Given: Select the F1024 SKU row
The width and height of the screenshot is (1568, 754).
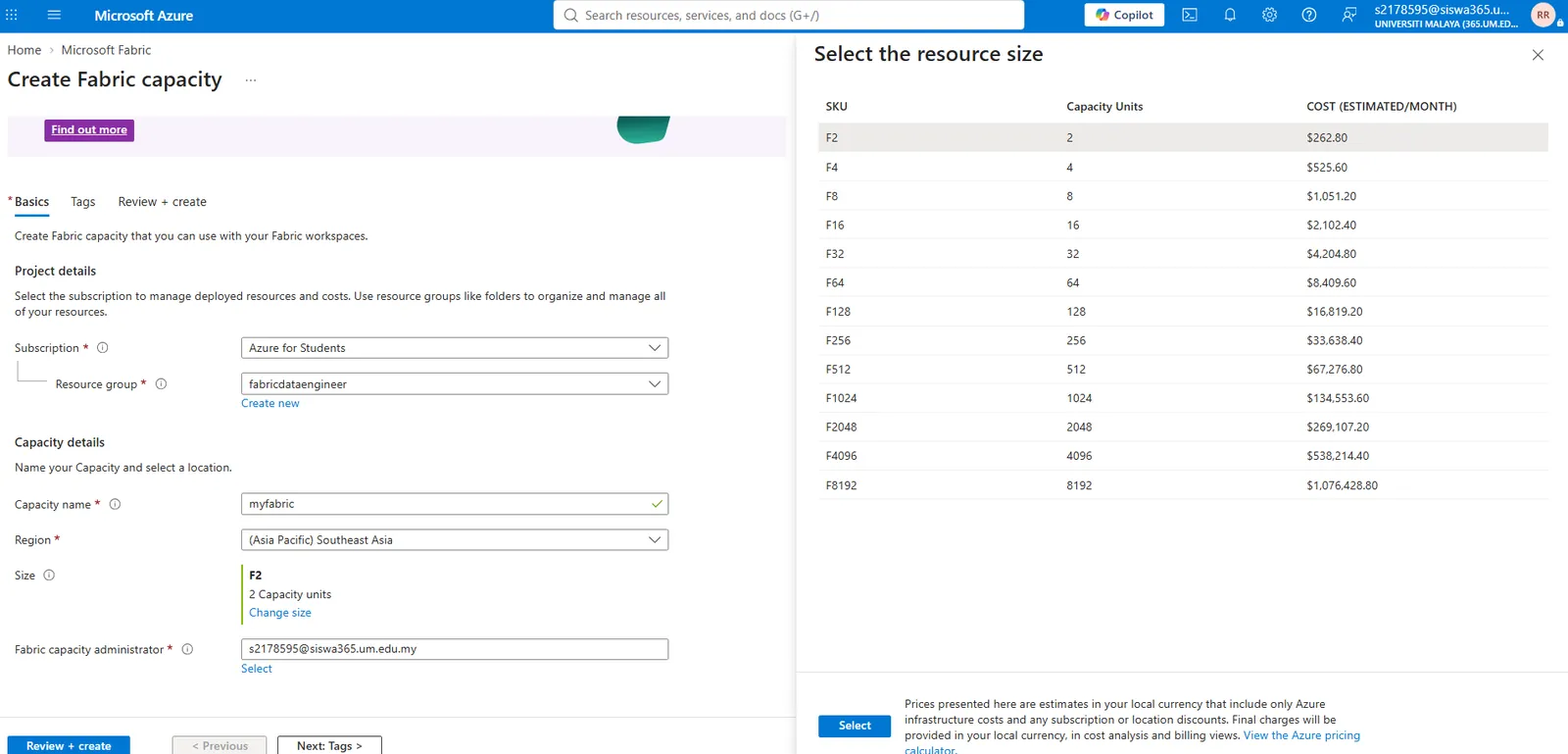Looking at the screenshot, I should tap(1183, 398).
